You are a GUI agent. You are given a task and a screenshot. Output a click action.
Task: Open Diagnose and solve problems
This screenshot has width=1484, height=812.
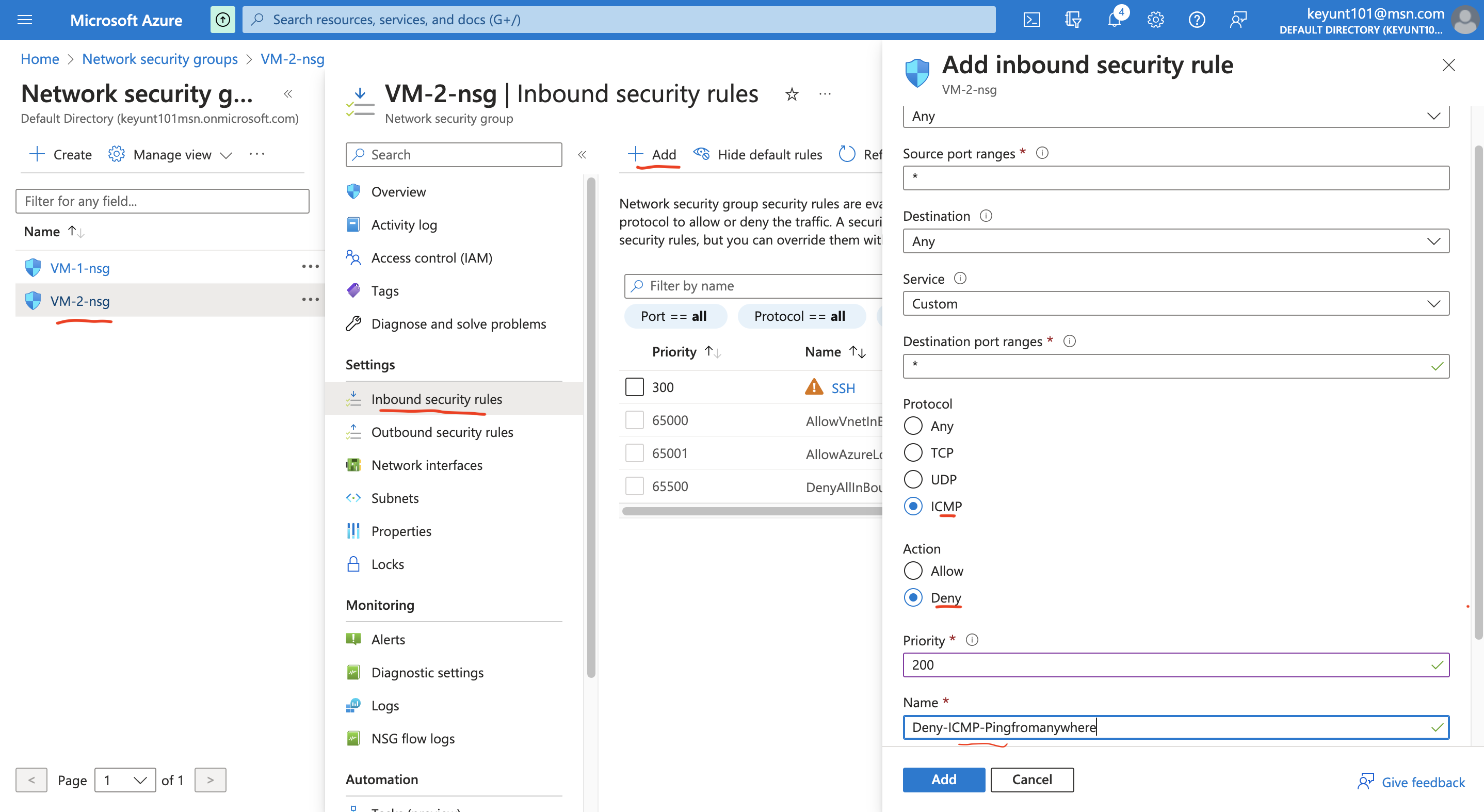tap(459, 323)
